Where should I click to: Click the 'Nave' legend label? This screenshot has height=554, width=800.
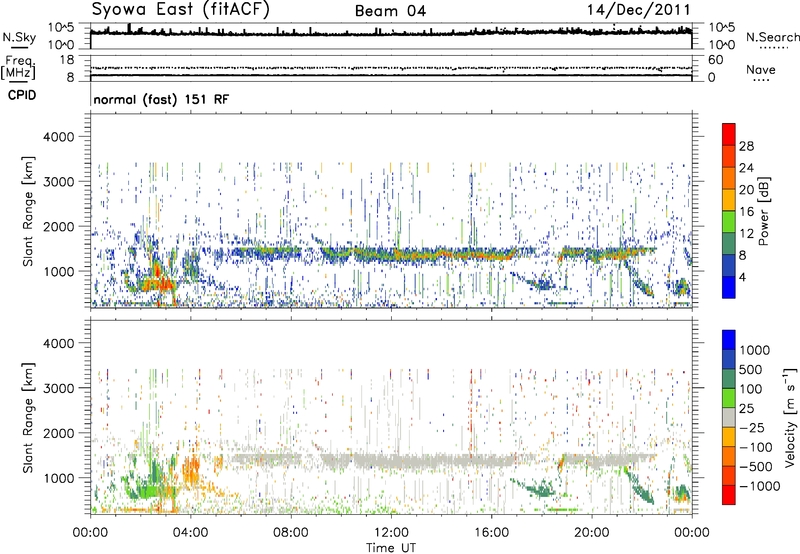point(761,69)
